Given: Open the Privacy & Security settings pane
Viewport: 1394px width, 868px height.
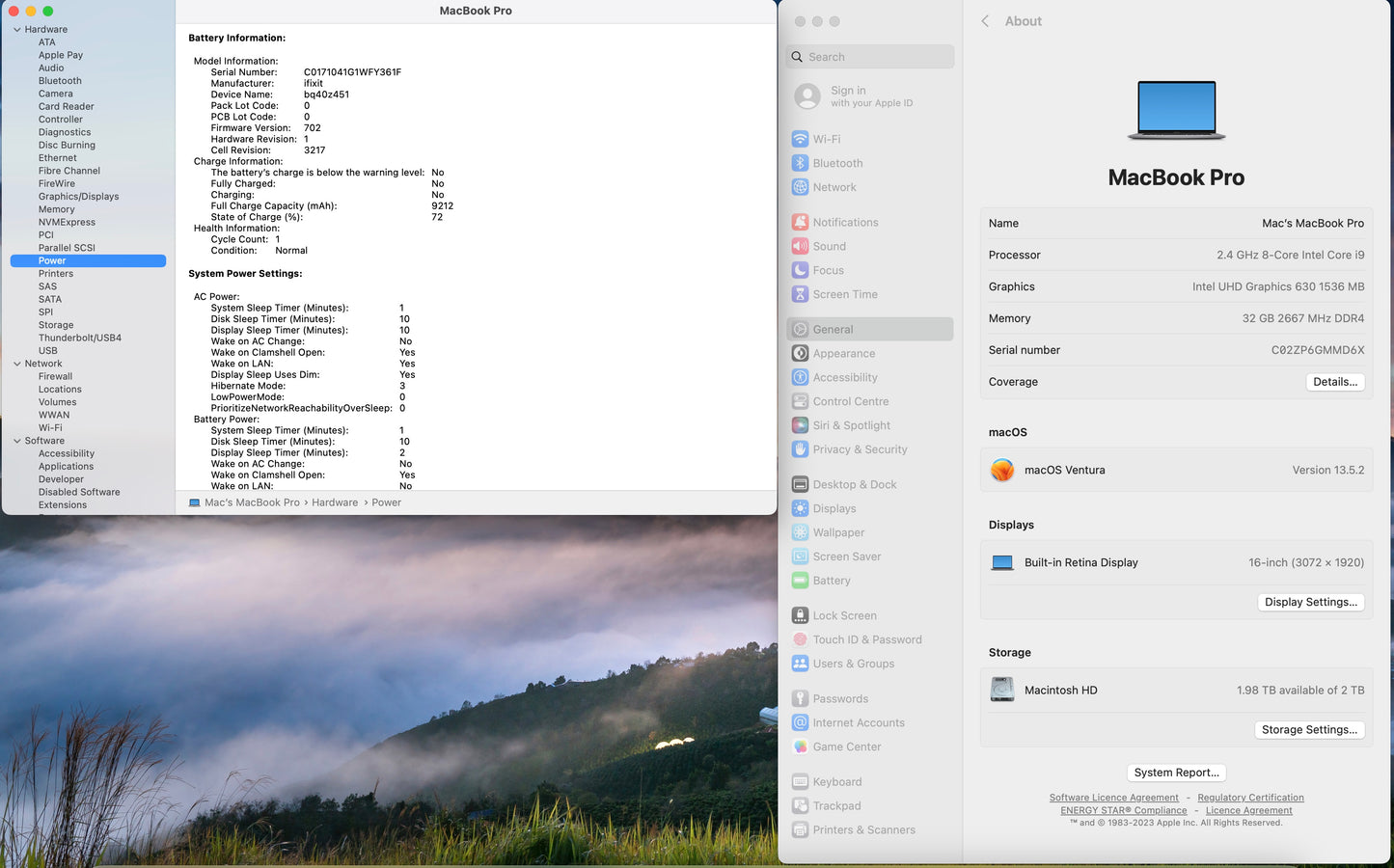Looking at the screenshot, I should tap(859, 449).
